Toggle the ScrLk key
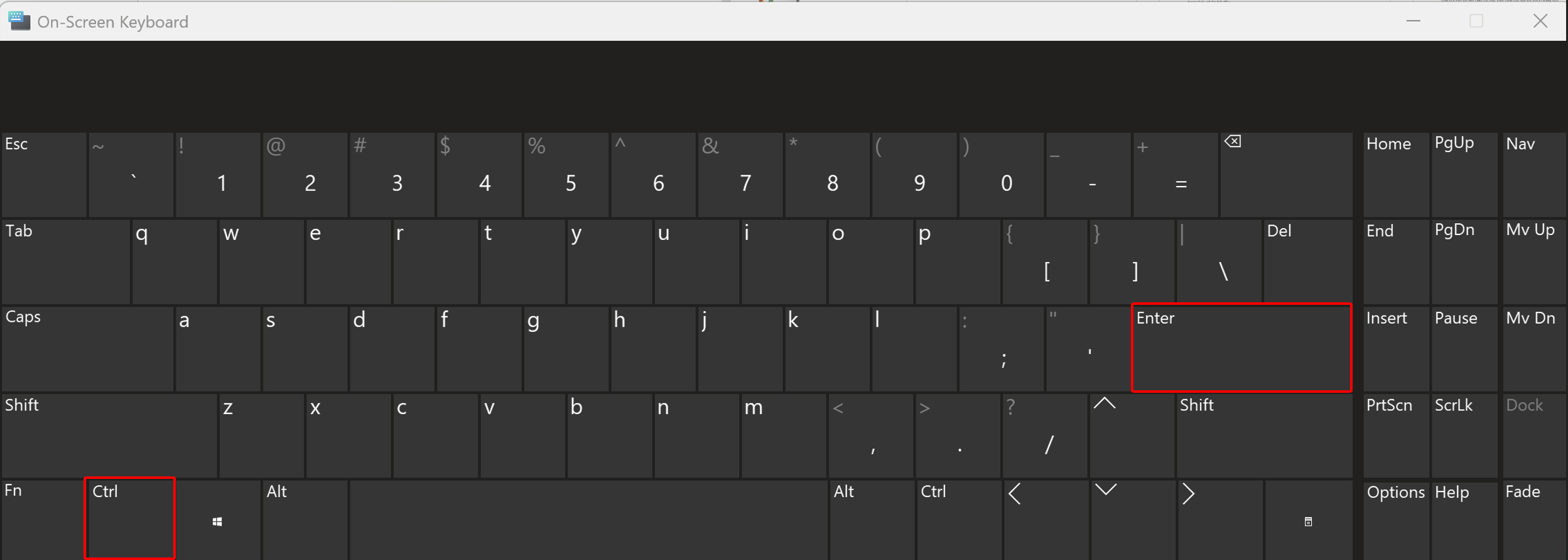 tap(1464, 435)
